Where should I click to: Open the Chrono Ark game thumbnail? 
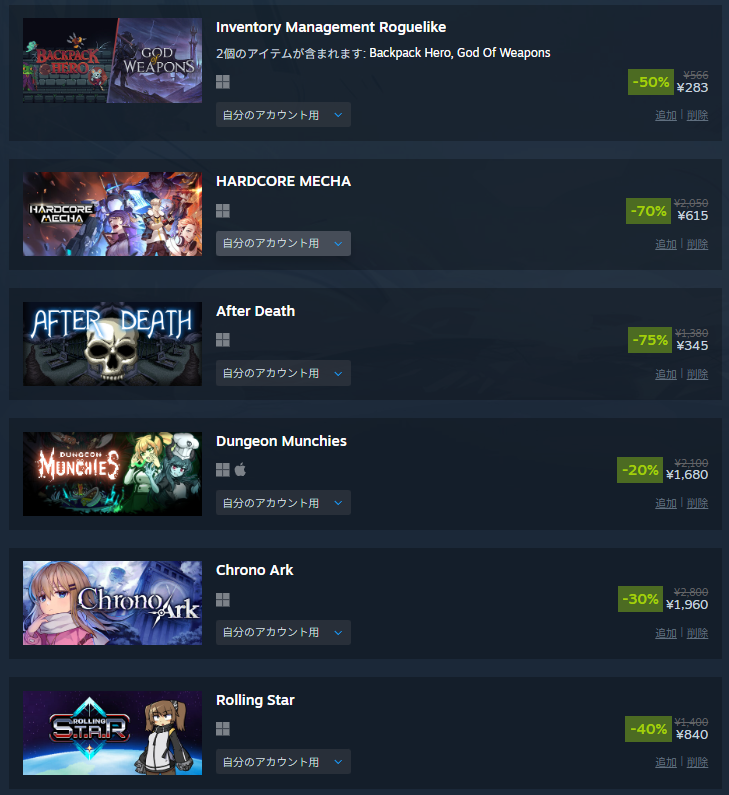112,603
